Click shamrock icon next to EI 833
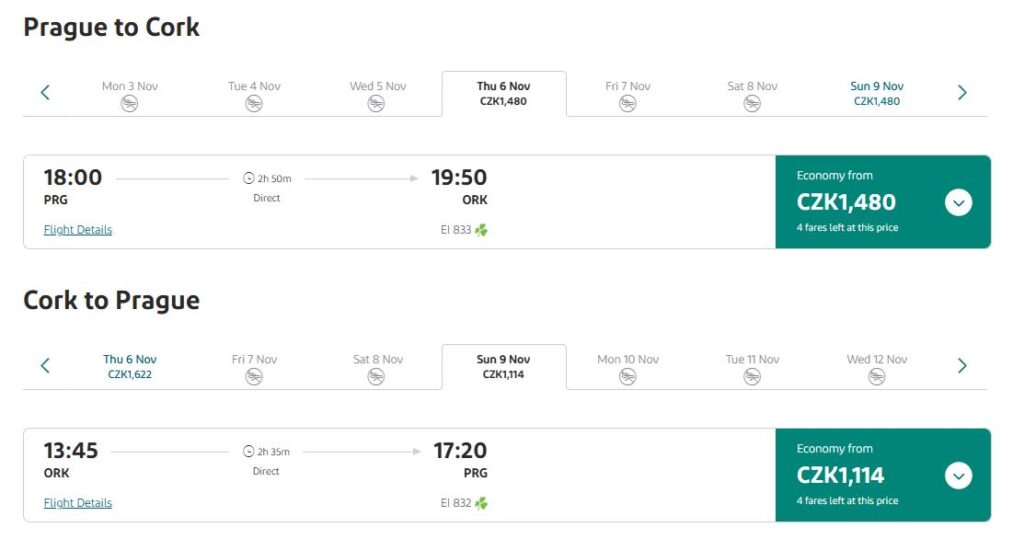The width and height of the screenshot is (1024, 539). [x=482, y=230]
